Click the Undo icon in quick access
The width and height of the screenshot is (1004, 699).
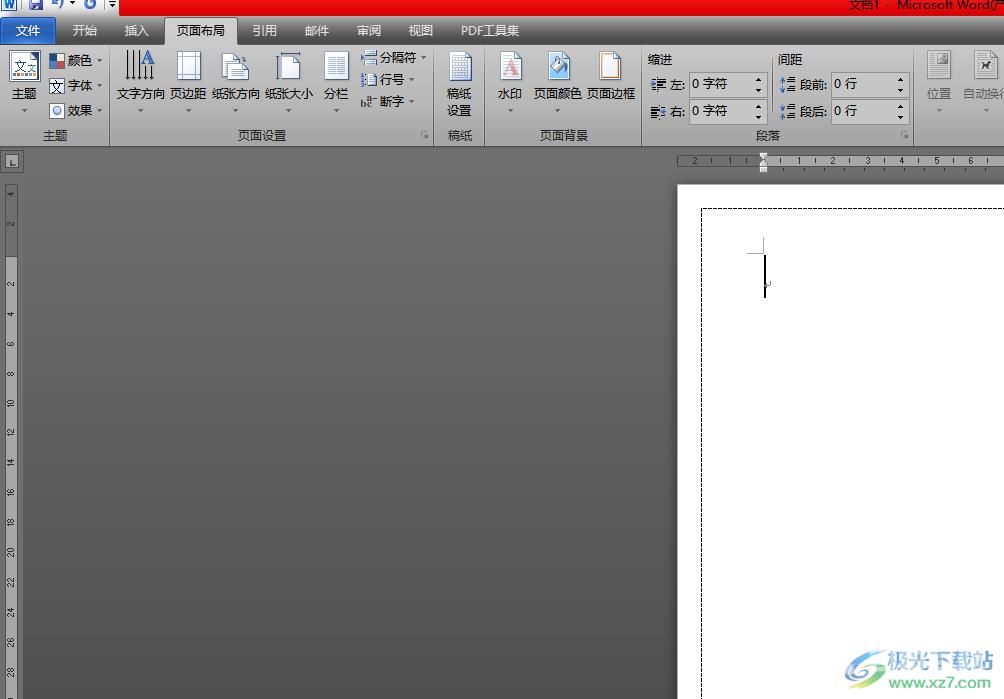[x=58, y=4]
